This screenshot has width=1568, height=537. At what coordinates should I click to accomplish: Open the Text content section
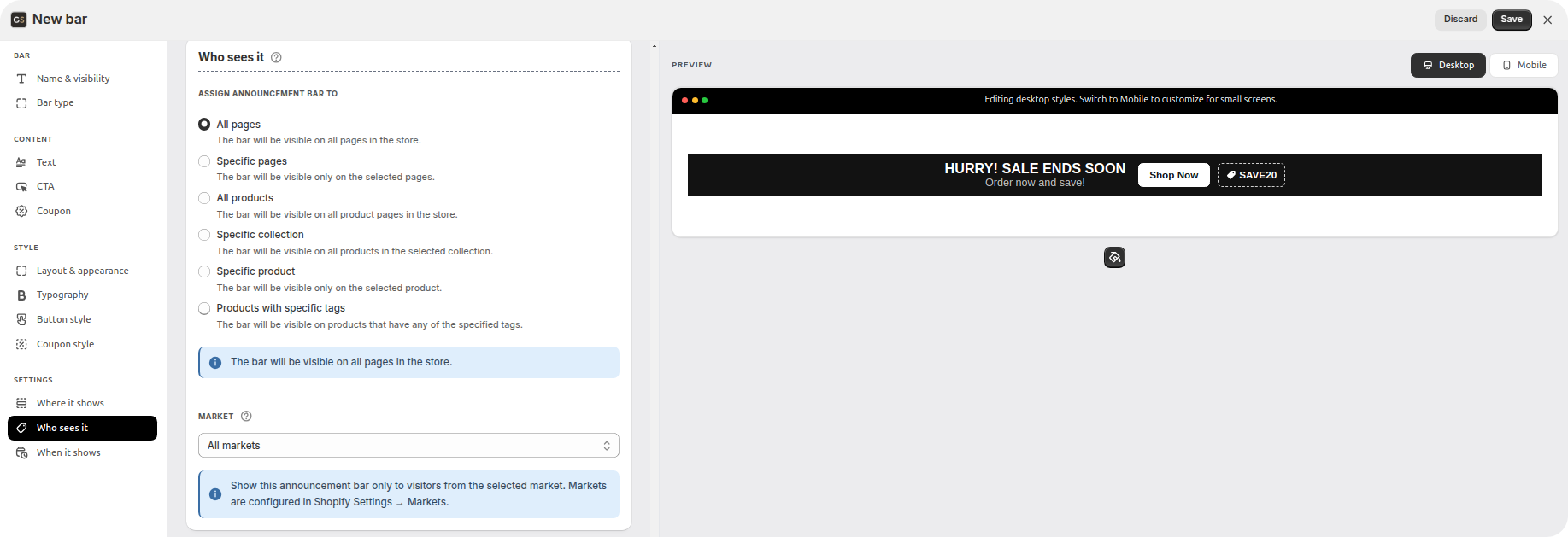pos(82,162)
